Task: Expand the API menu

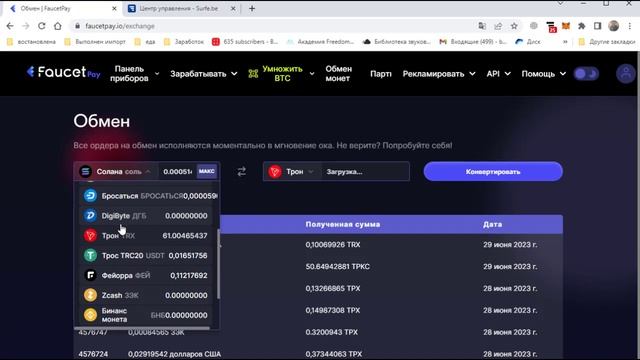Action: pyautogui.click(x=498, y=74)
